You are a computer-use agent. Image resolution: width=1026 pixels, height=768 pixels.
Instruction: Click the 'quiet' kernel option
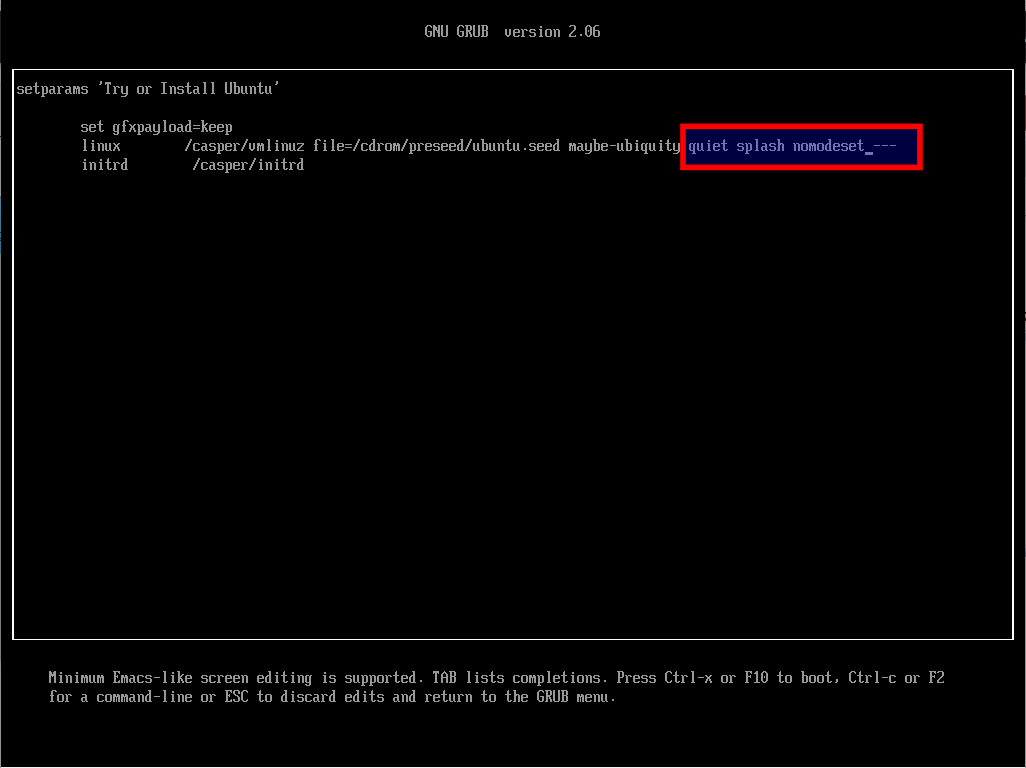click(708, 146)
